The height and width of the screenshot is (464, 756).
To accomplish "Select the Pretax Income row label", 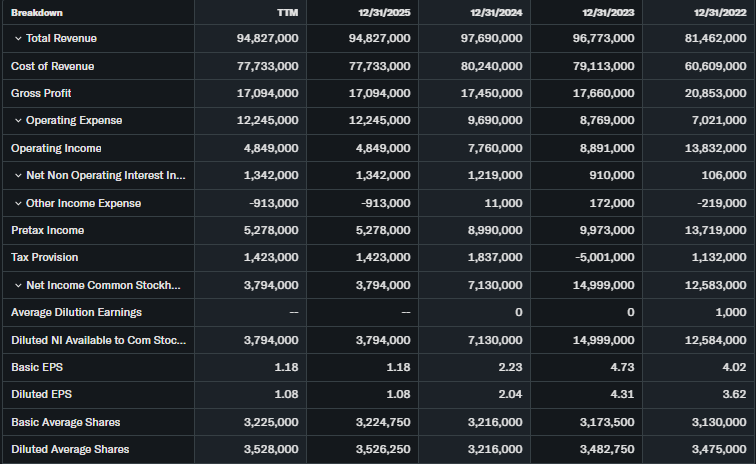I will click(47, 230).
